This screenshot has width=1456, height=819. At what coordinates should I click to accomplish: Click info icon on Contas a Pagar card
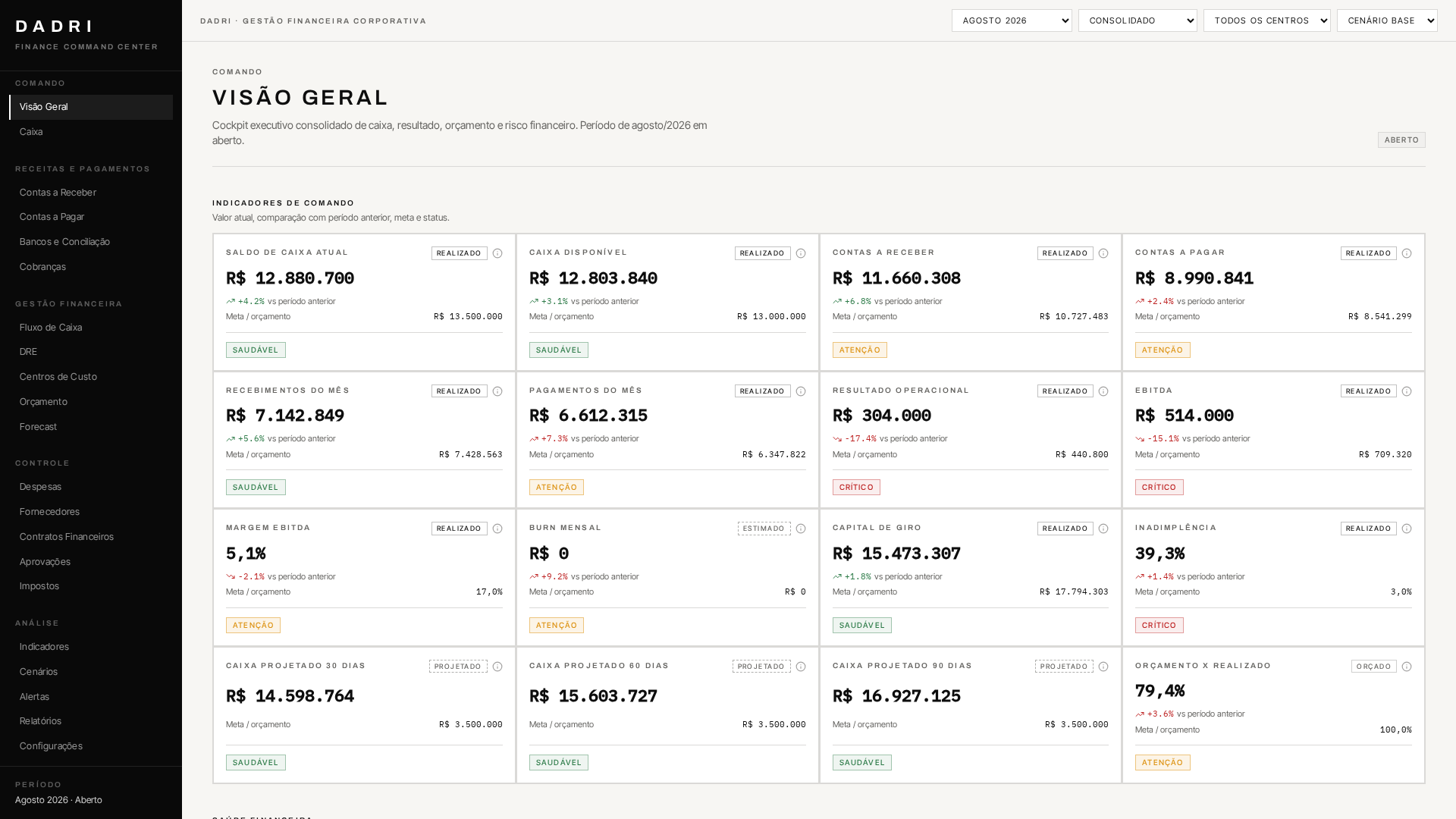click(x=1407, y=253)
